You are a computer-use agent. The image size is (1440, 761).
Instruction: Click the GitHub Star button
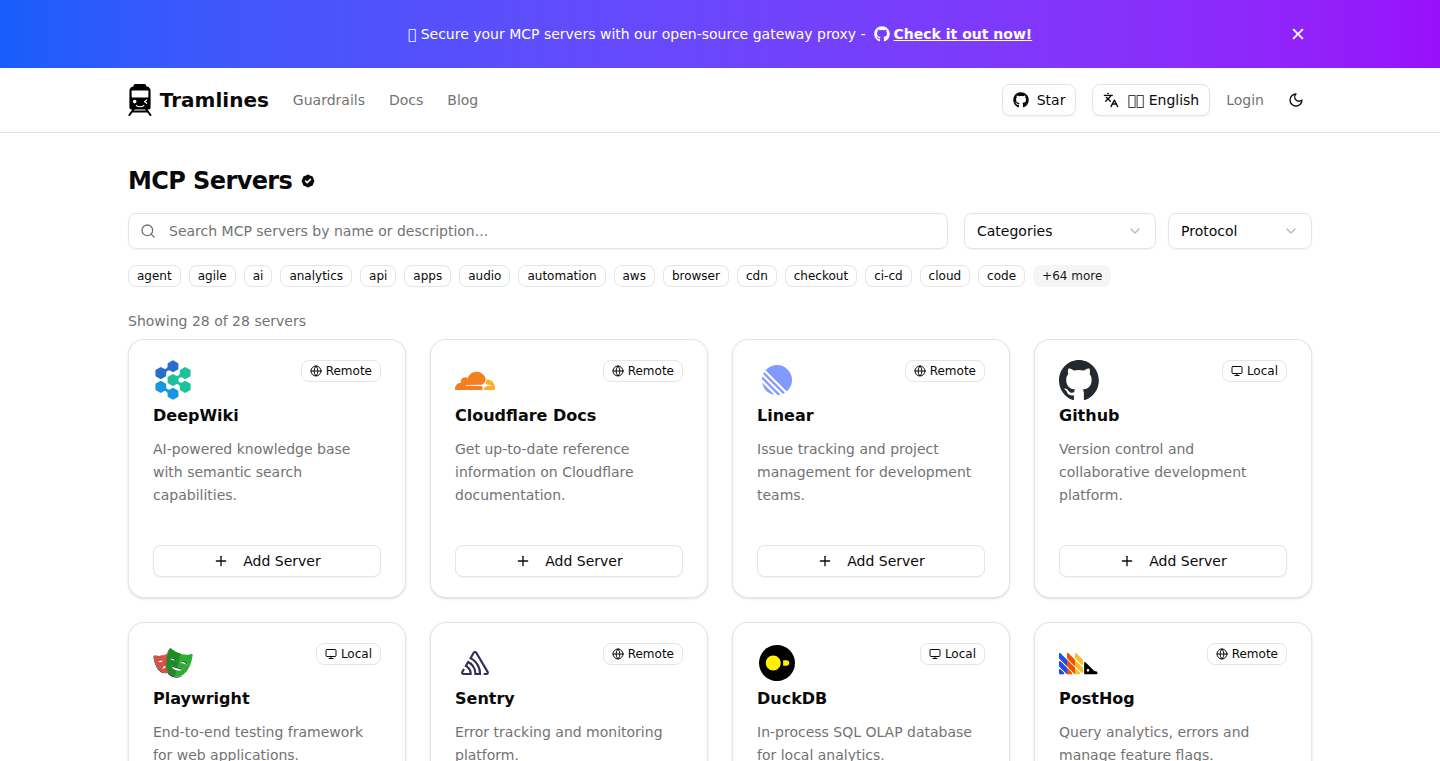[1039, 100]
